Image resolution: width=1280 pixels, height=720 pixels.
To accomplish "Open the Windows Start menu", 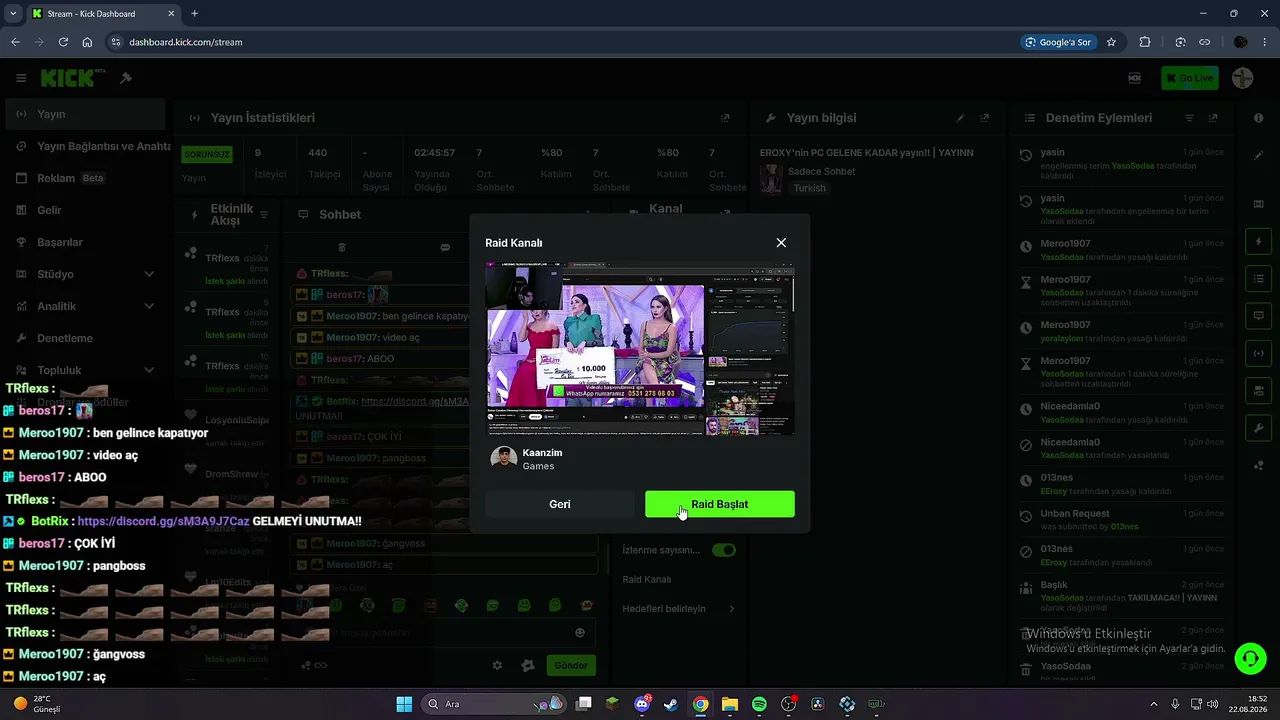I will point(404,704).
